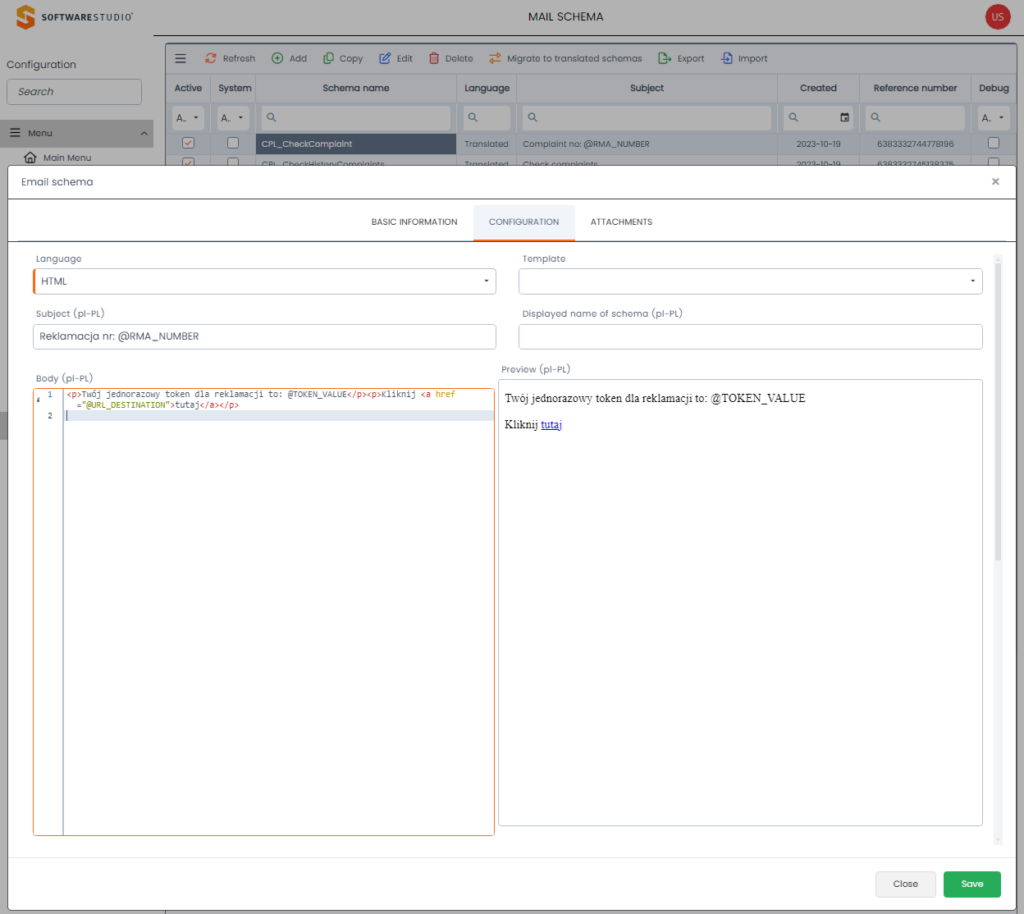Click the Delete trash icon
The height and width of the screenshot is (914, 1024).
(434, 59)
